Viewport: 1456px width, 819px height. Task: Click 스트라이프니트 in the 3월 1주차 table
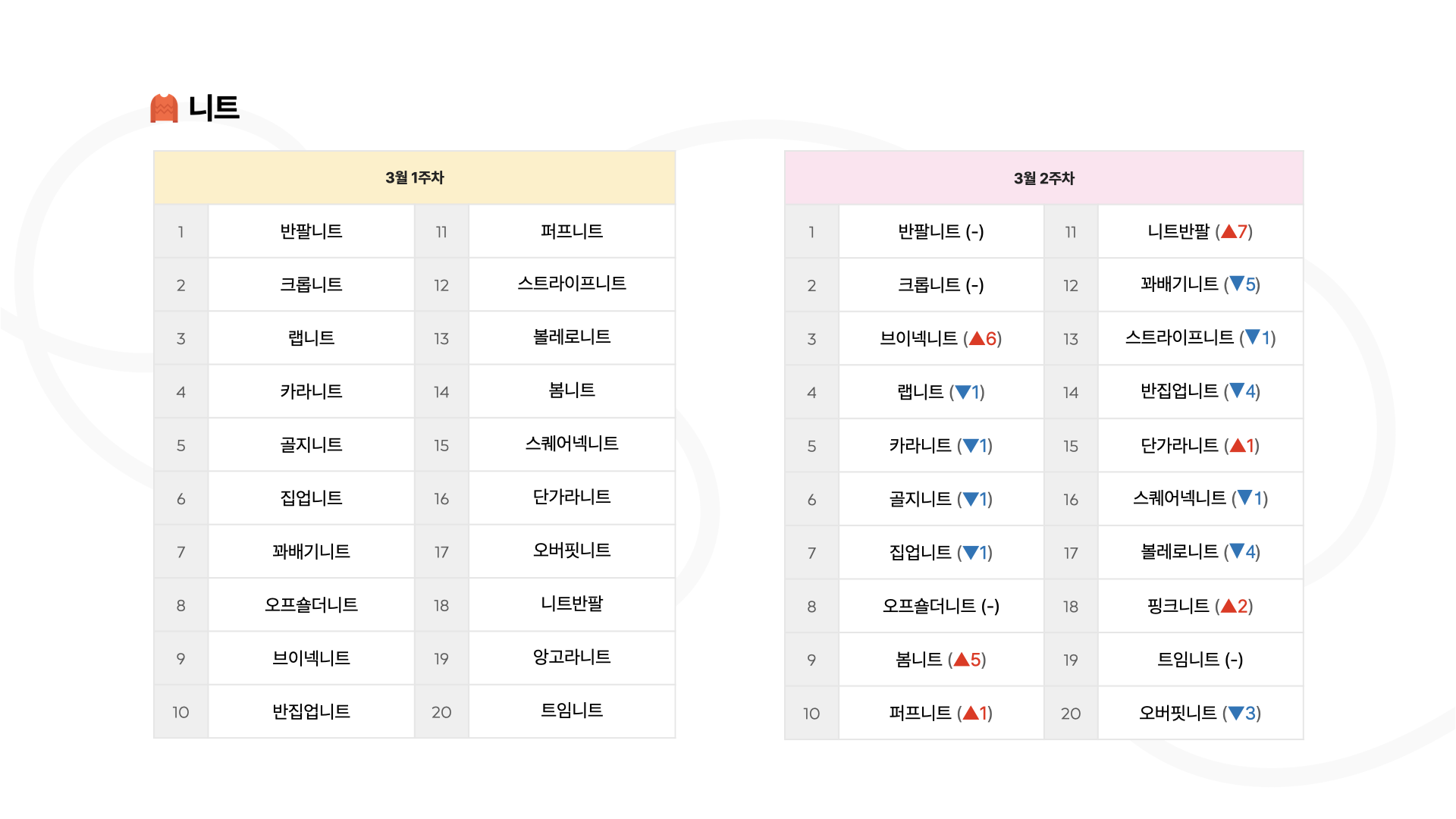572,284
